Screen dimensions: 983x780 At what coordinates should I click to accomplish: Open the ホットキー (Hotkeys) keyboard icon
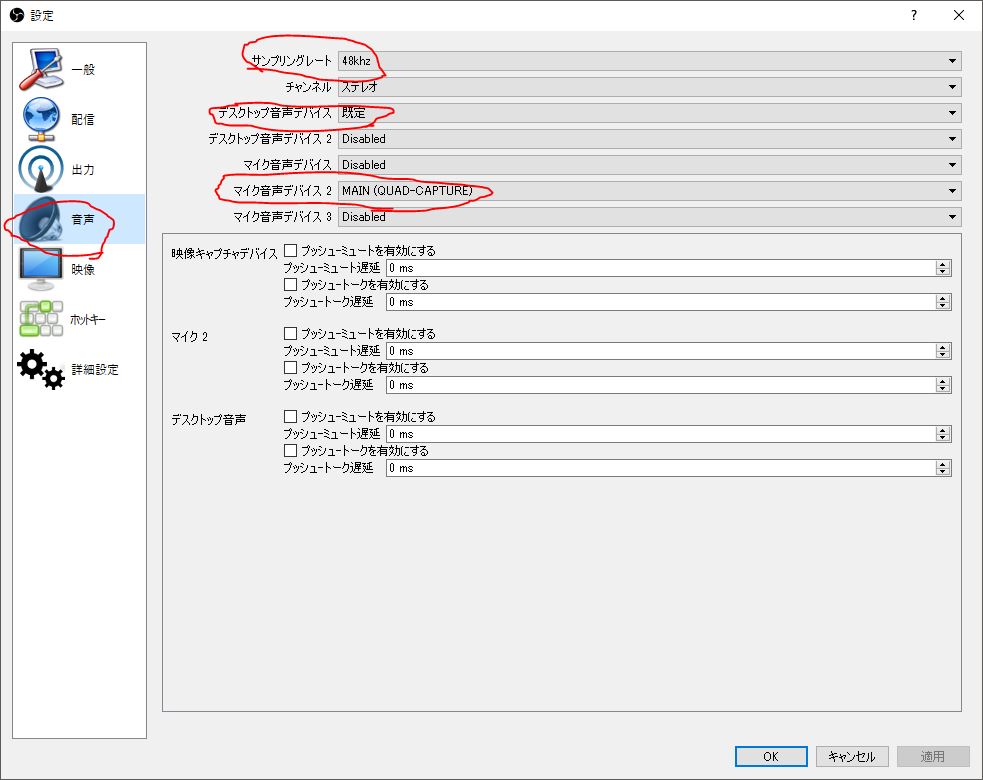(41, 319)
